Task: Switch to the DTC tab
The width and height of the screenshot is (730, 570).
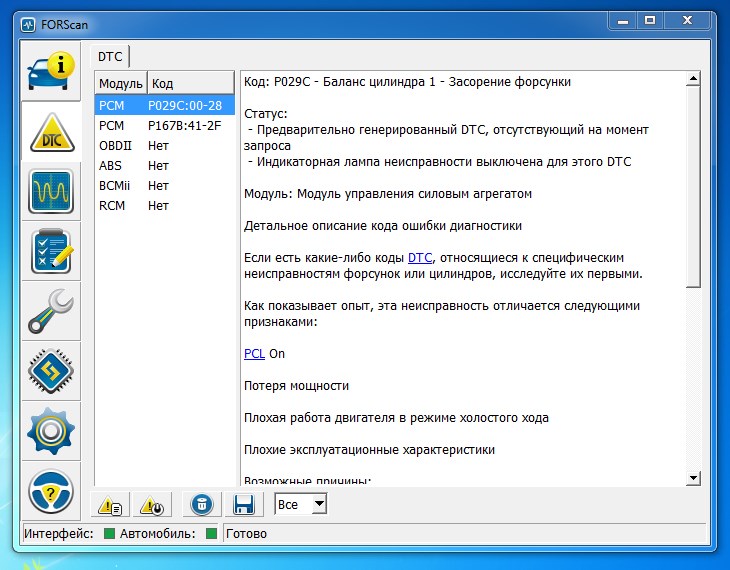Action: click(110, 57)
